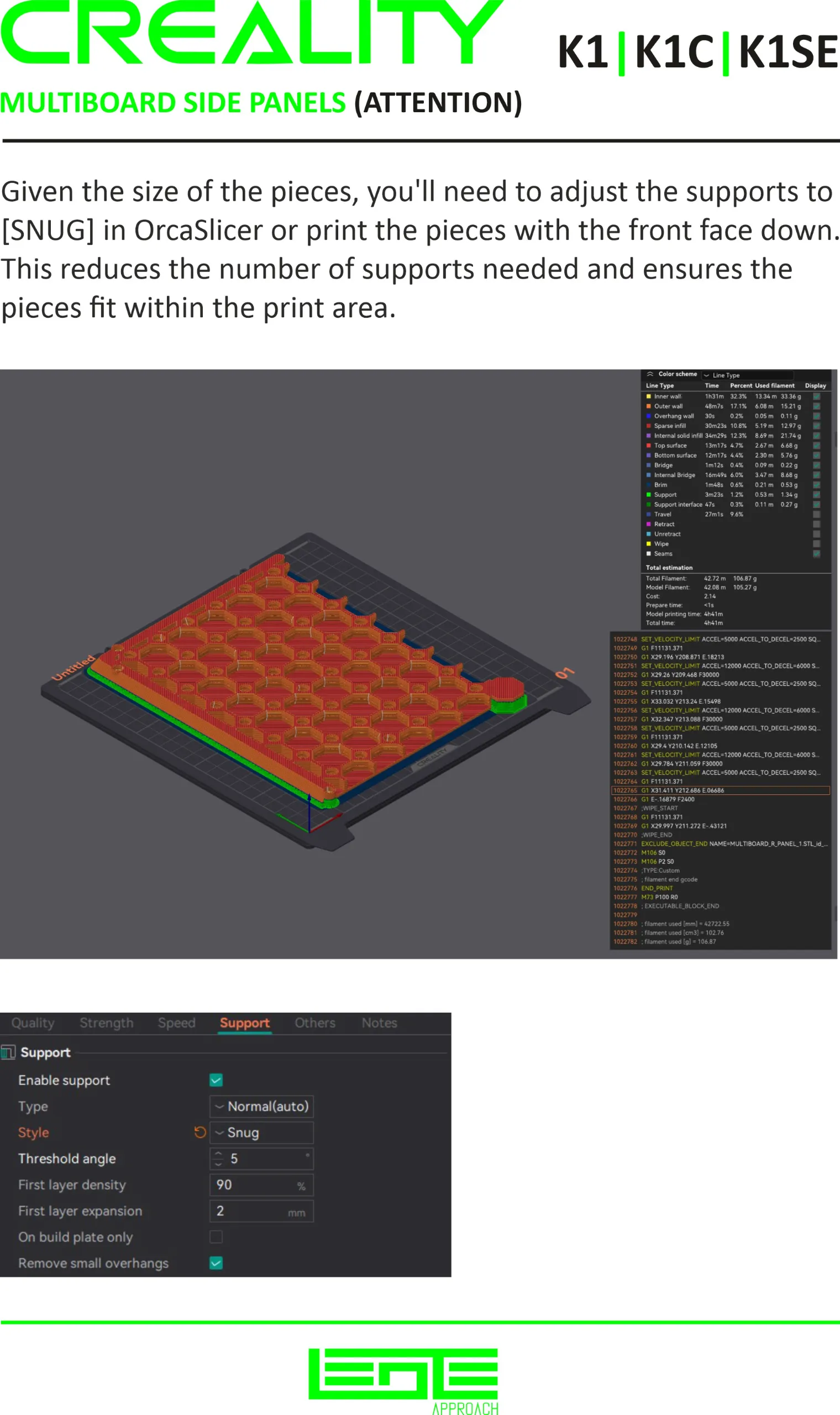Open Color scheme Line Type dropdown
The image size is (840, 1415).
coord(747,375)
